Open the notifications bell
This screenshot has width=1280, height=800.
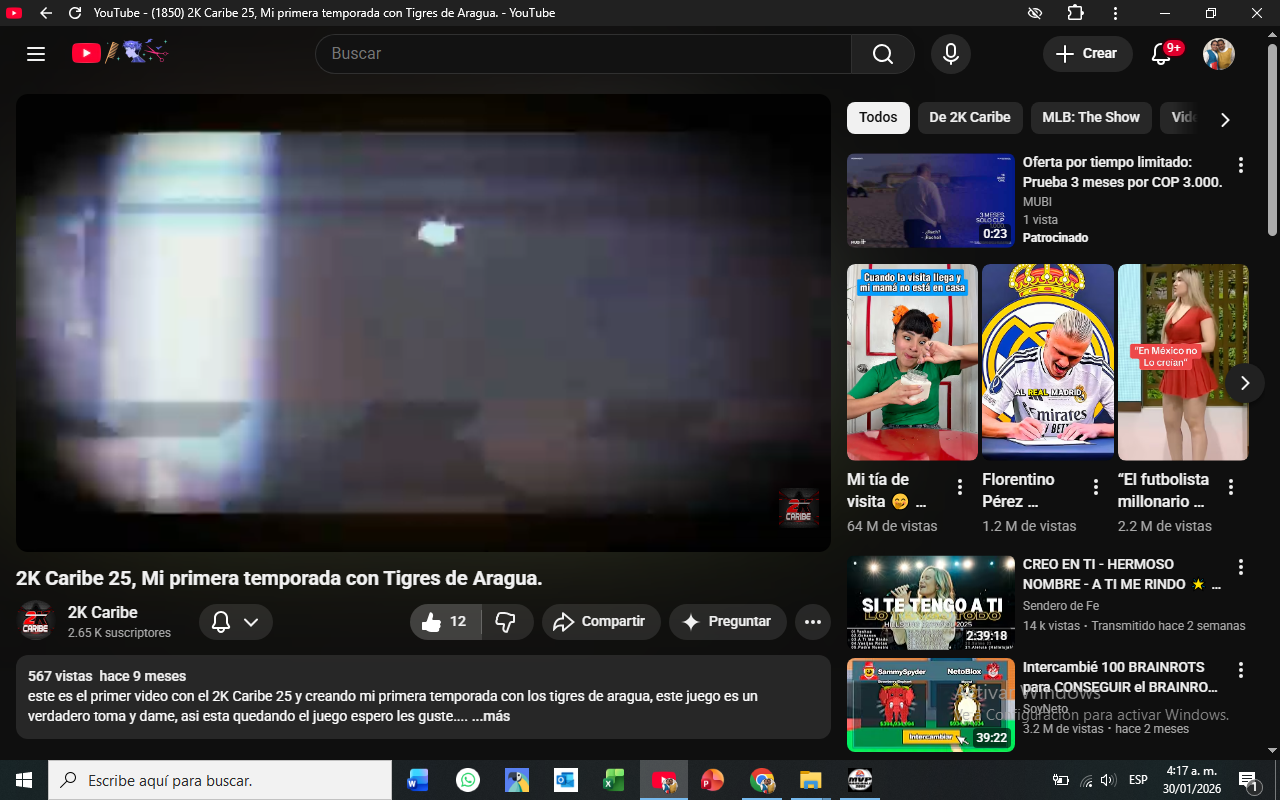(1161, 54)
